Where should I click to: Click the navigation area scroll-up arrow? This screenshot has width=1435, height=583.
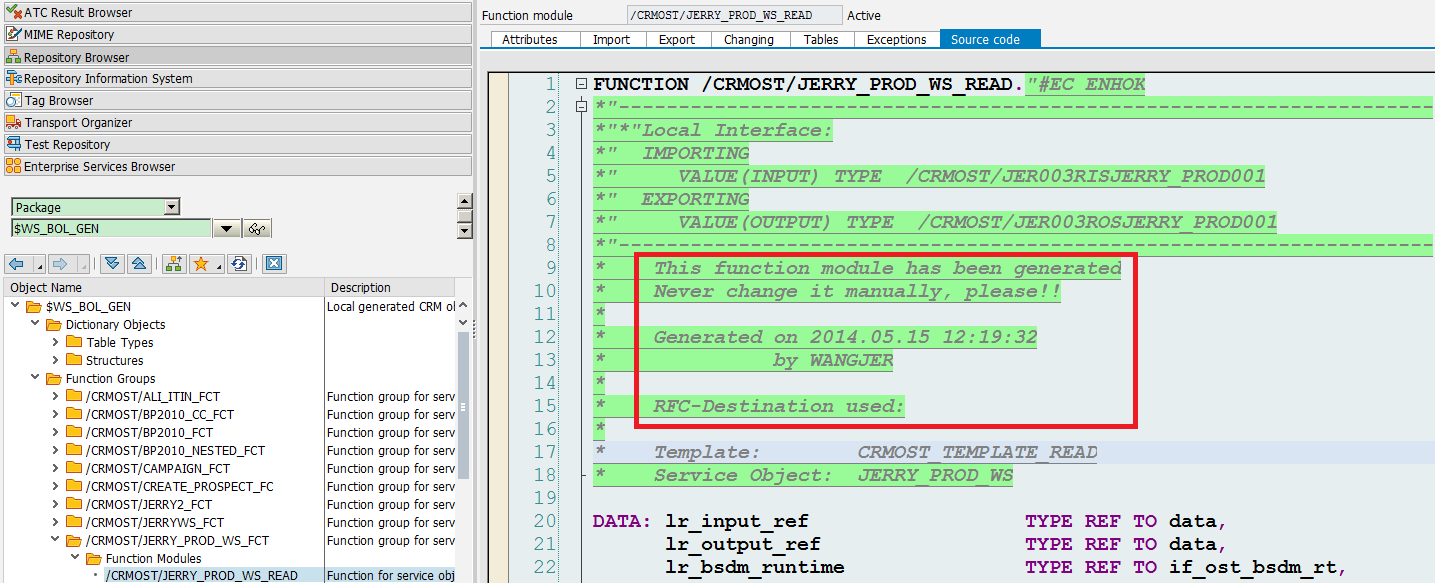[x=464, y=201]
